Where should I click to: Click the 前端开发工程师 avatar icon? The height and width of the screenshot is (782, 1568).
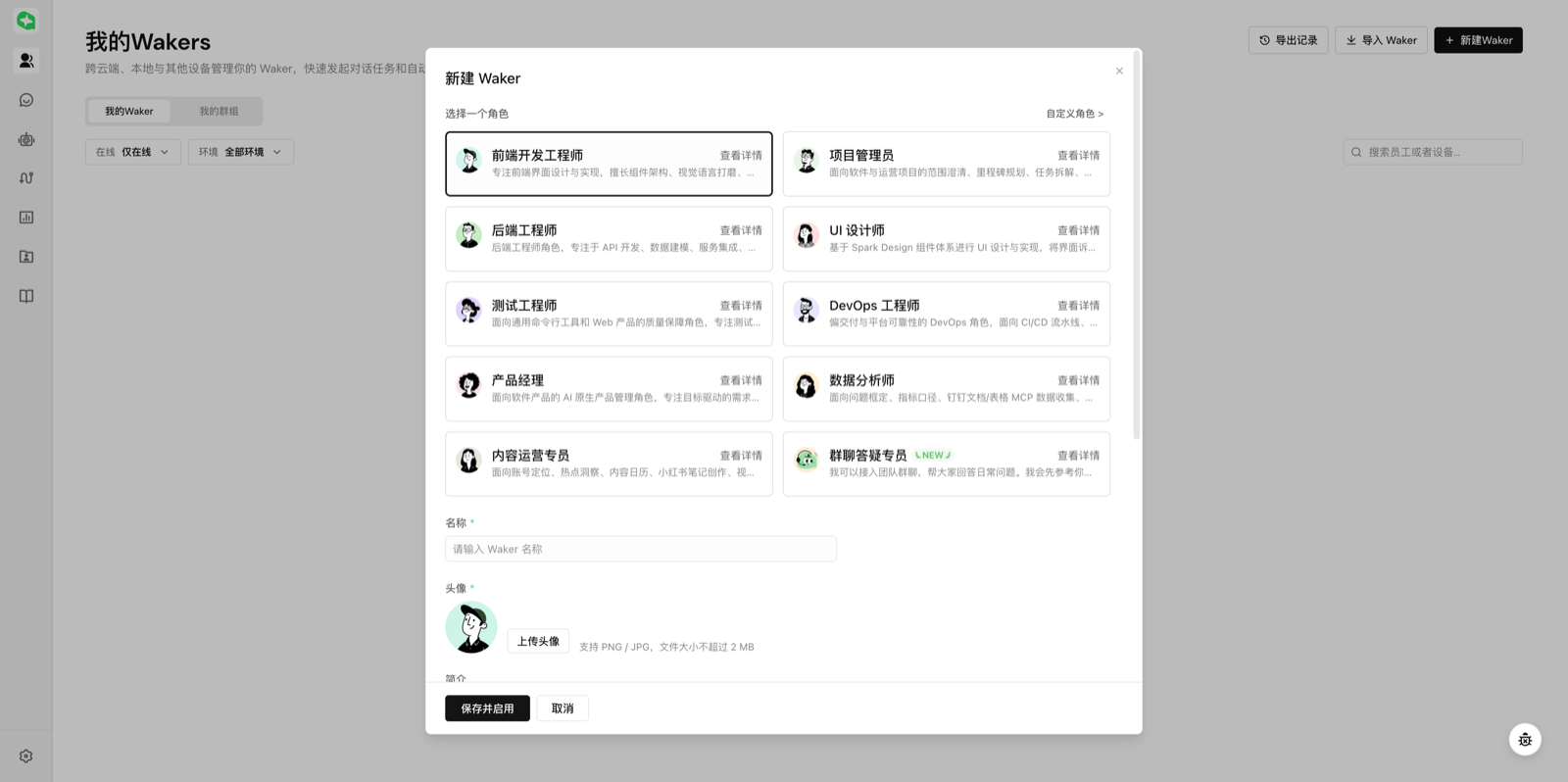point(469,160)
